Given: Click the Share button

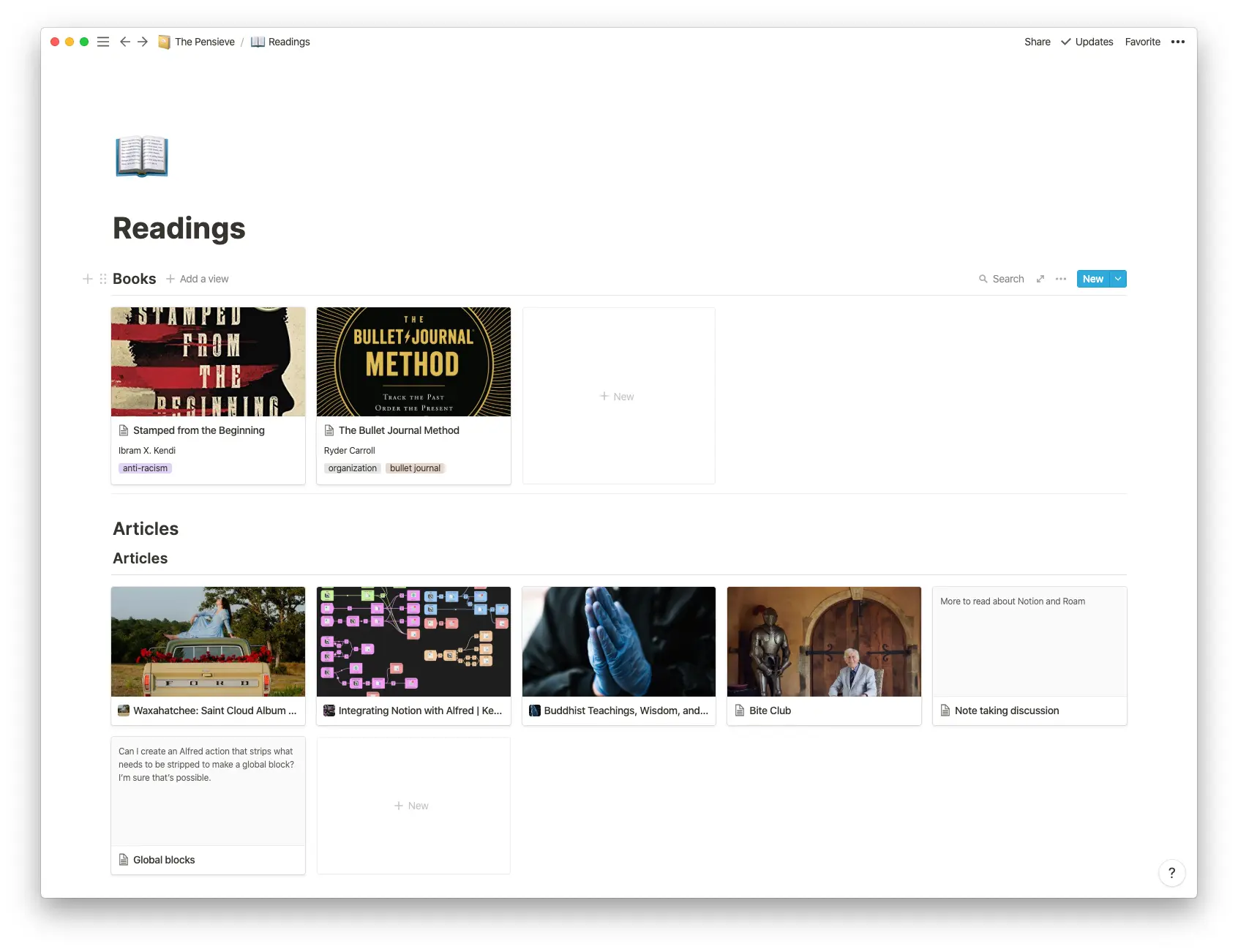Looking at the screenshot, I should (1036, 42).
